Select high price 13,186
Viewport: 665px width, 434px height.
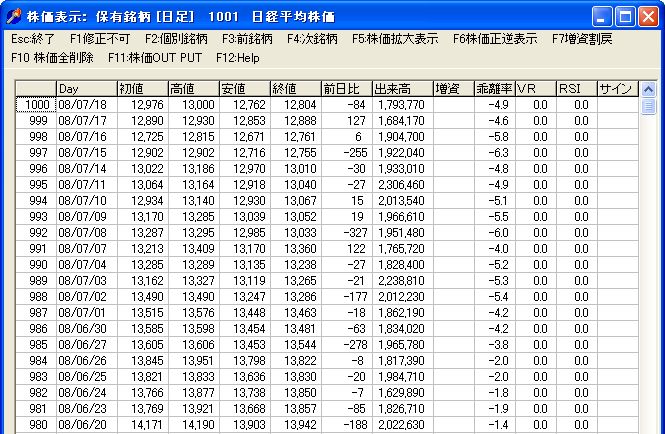[x=194, y=169]
